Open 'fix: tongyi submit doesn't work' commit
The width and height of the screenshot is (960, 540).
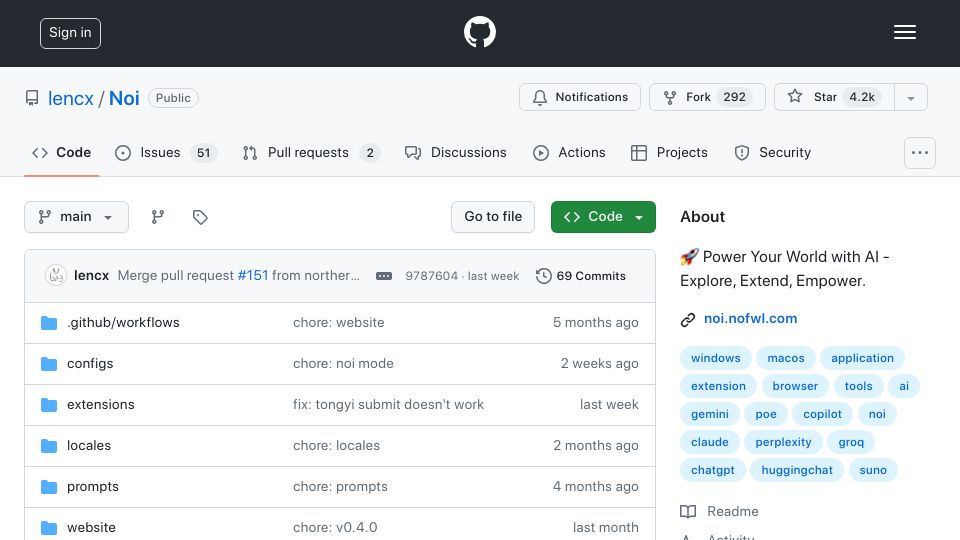tap(388, 405)
